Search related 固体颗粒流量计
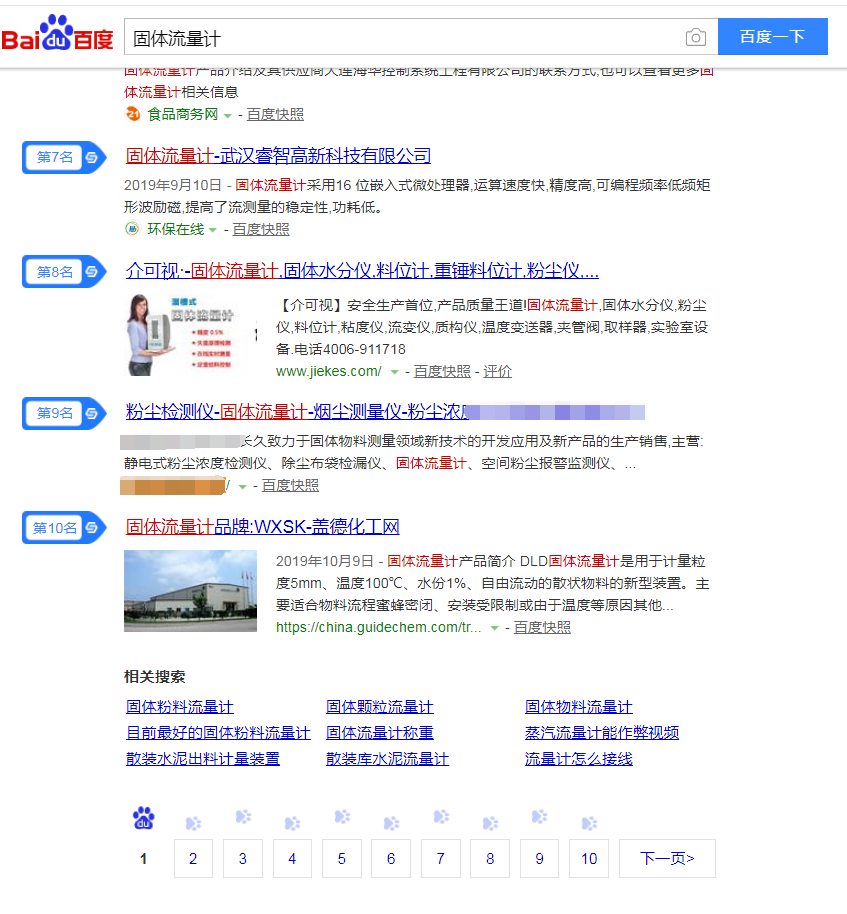Image resolution: width=847 pixels, height=914 pixels. pyautogui.click(x=379, y=707)
